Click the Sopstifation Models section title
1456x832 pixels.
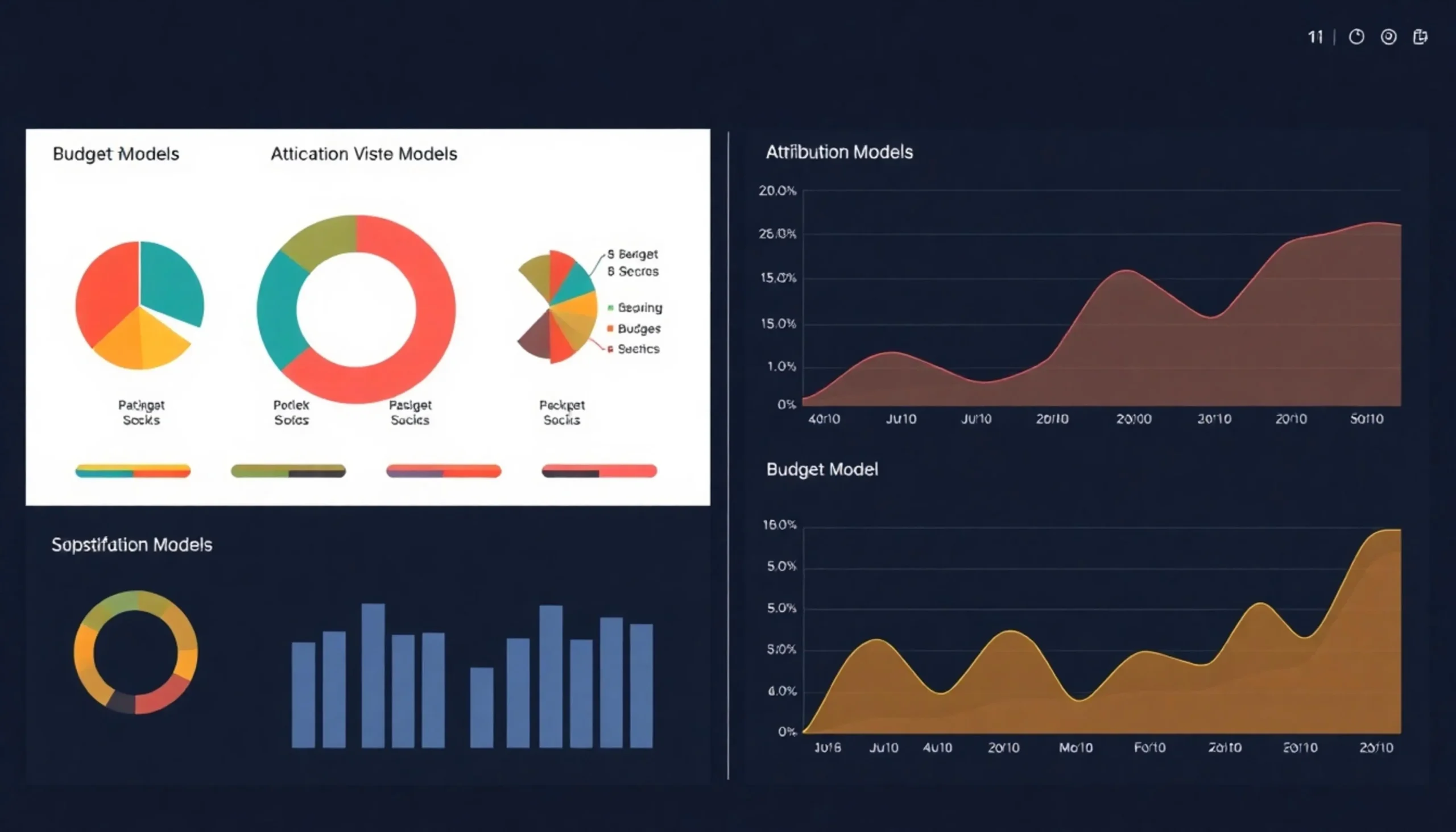pyautogui.click(x=132, y=545)
